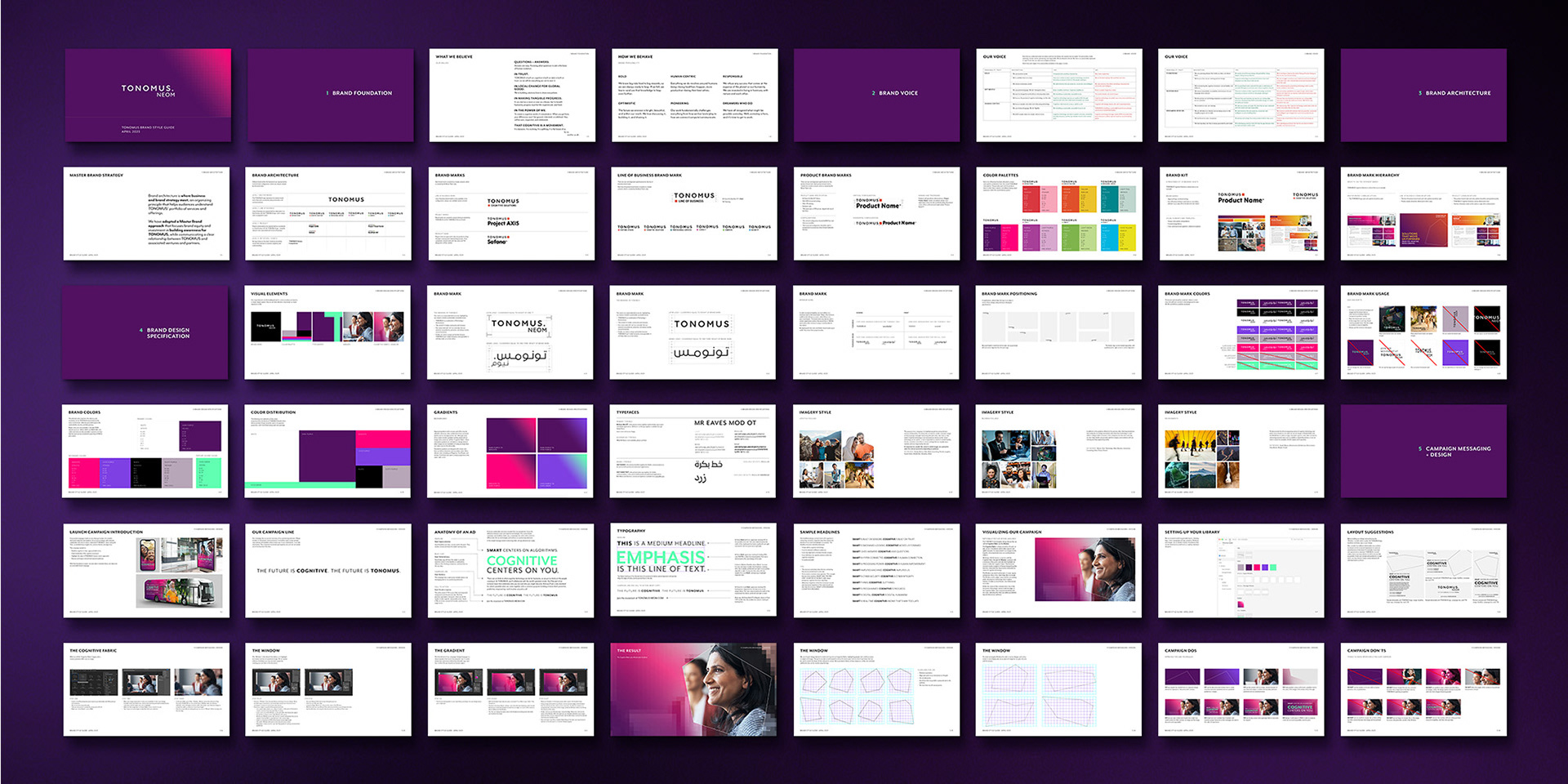Open the TONOMUS NEOM cover slide
Image resolution: width=1568 pixels, height=784 pixels.
click(x=148, y=95)
